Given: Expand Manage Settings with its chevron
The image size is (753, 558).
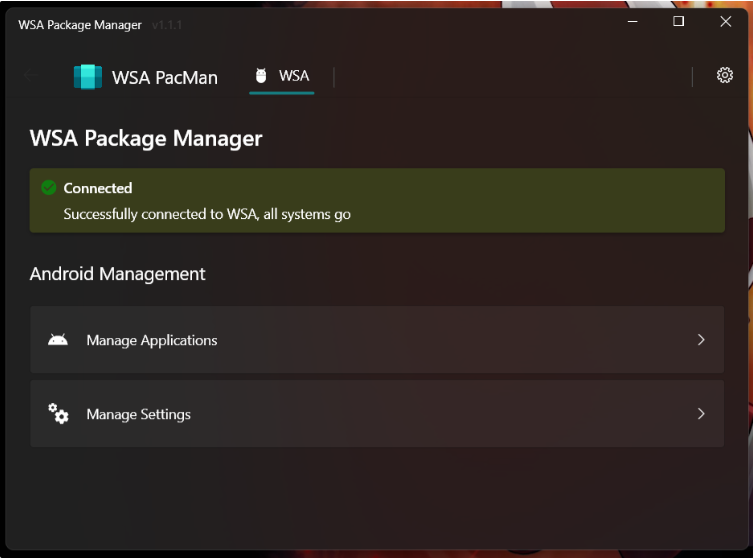Looking at the screenshot, I should click(701, 414).
